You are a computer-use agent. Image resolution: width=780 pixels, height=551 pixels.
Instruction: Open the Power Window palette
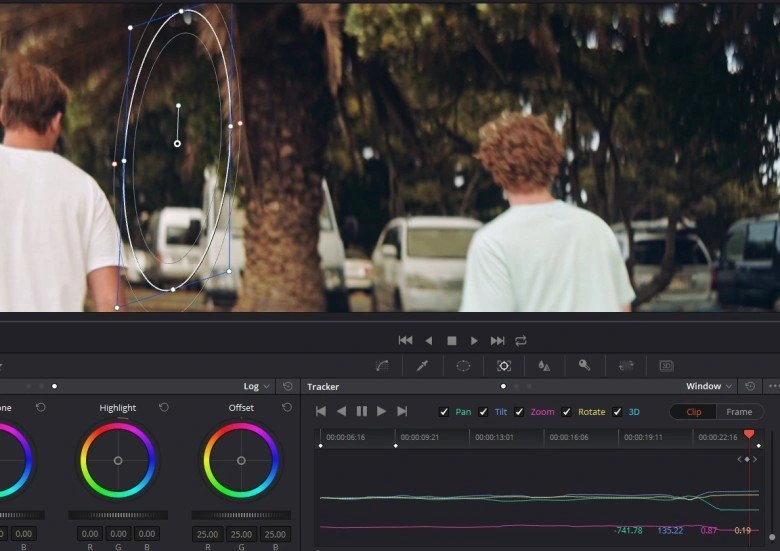pos(463,366)
